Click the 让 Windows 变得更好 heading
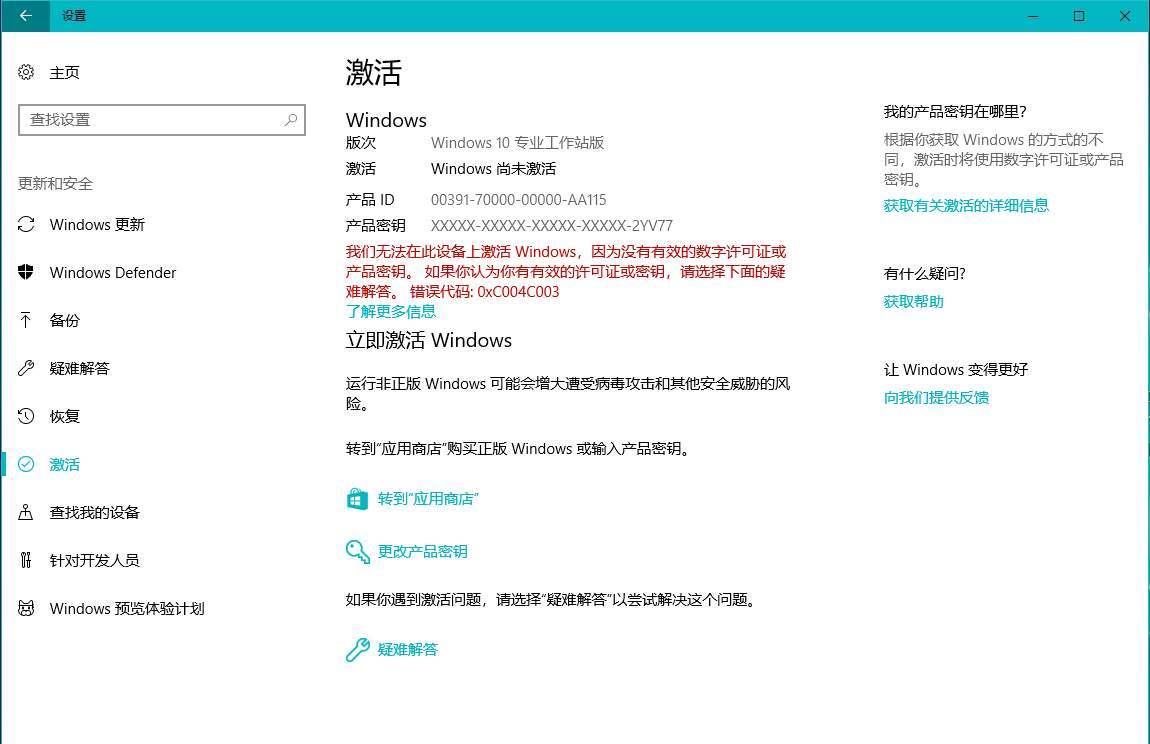This screenshot has width=1150, height=744. tap(956, 370)
